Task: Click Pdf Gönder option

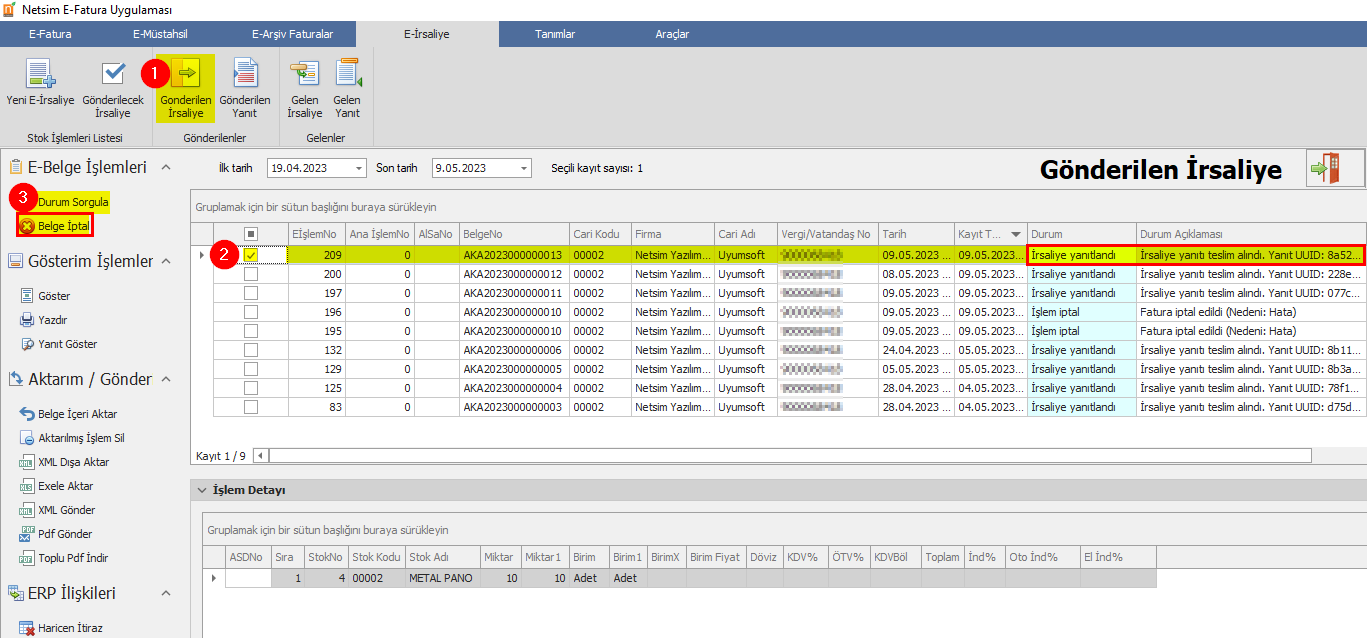Action: click(x=56, y=534)
